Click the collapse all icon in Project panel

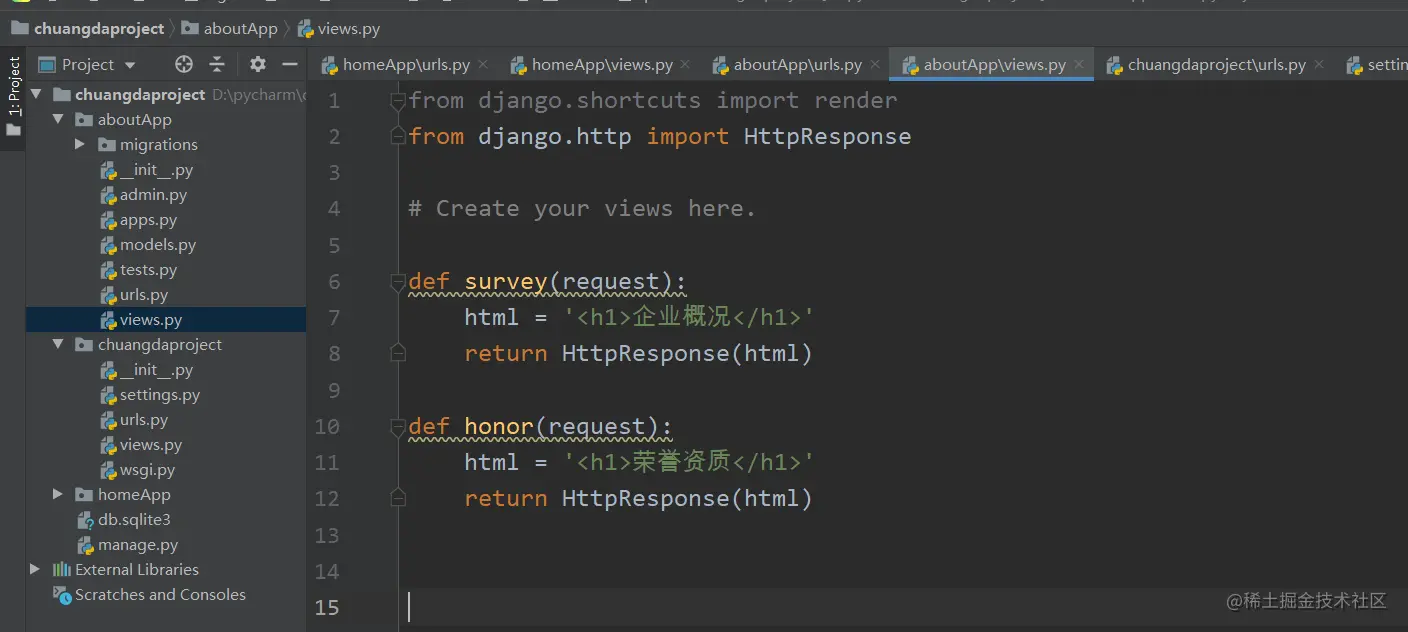coord(217,65)
